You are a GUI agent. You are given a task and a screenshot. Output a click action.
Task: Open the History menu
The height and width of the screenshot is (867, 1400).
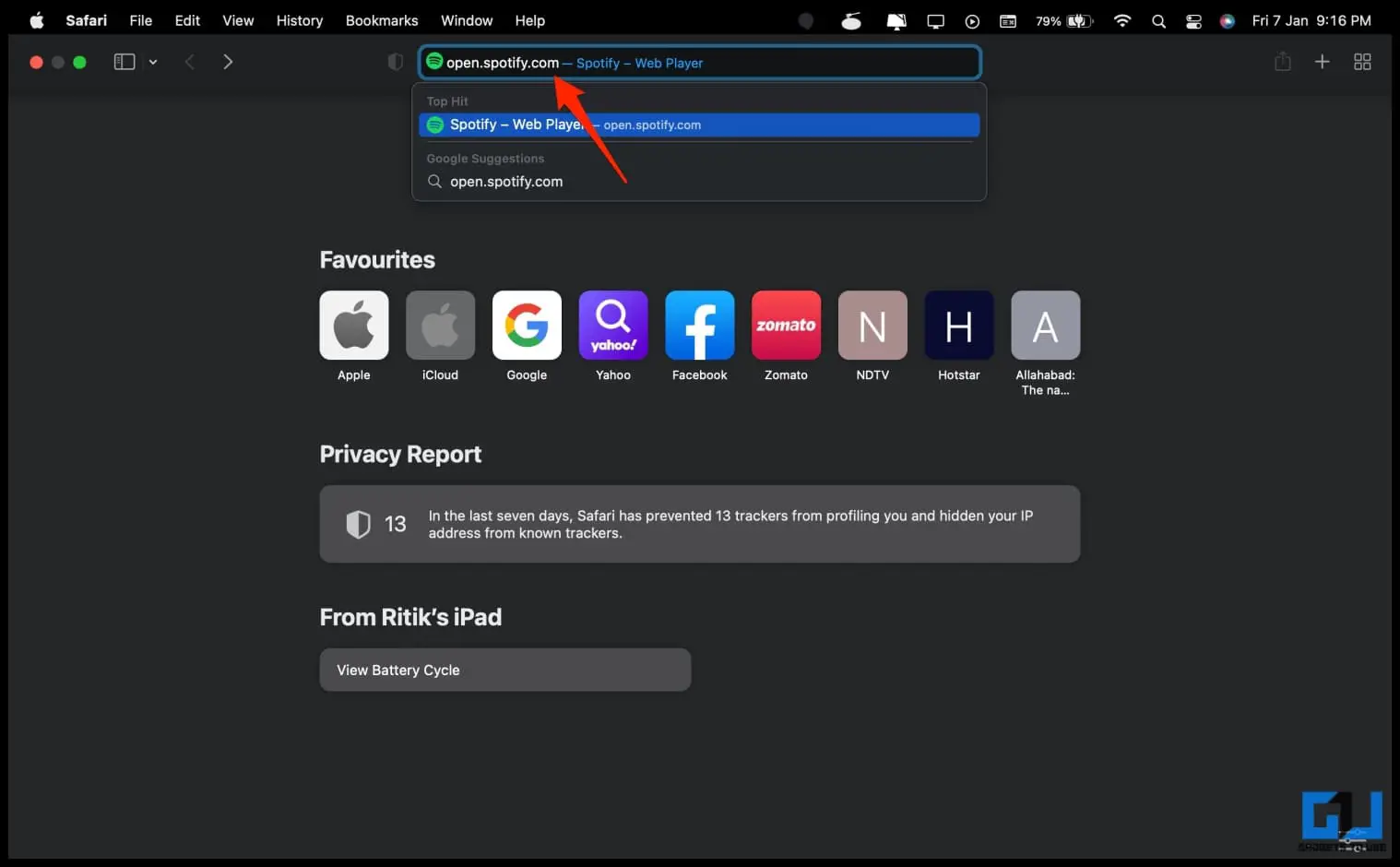(300, 20)
